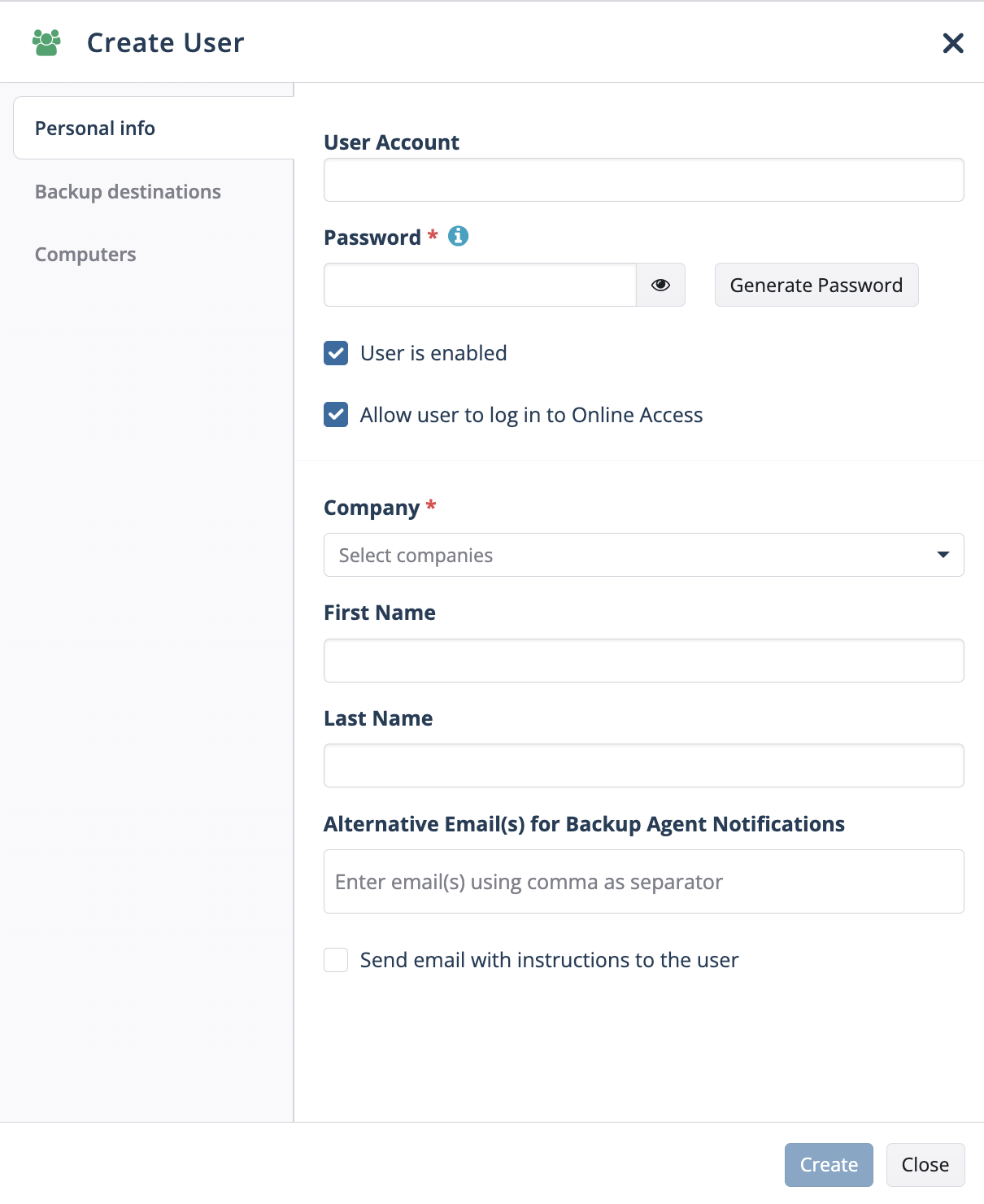Click the Create button
Viewport: 984px width, 1204px height.
pyautogui.click(x=829, y=1165)
